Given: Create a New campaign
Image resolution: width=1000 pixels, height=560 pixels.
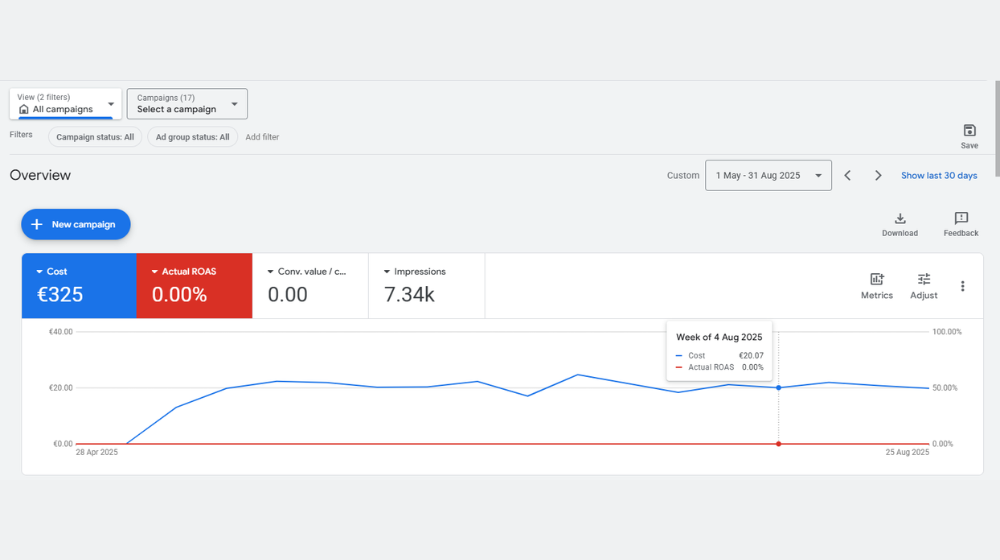Looking at the screenshot, I should (76, 225).
